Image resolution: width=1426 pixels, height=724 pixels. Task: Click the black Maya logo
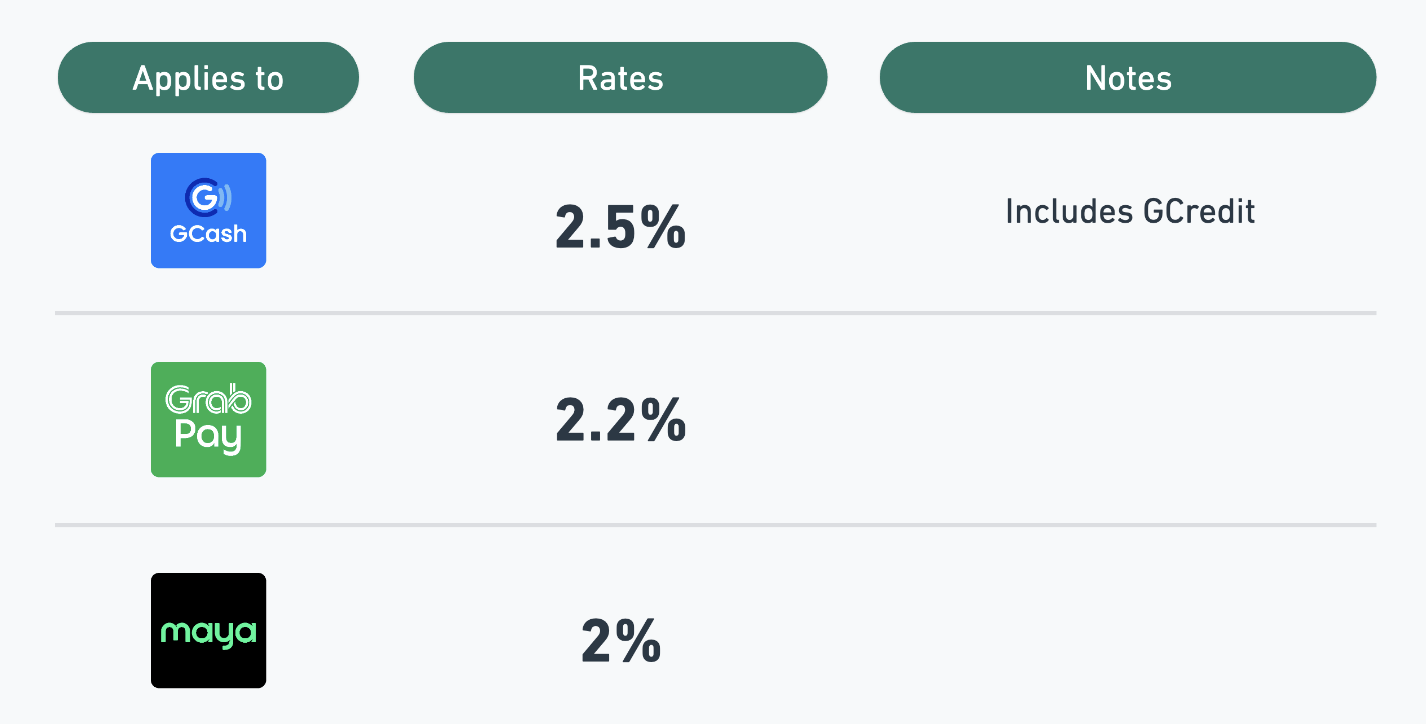(x=208, y=630)
